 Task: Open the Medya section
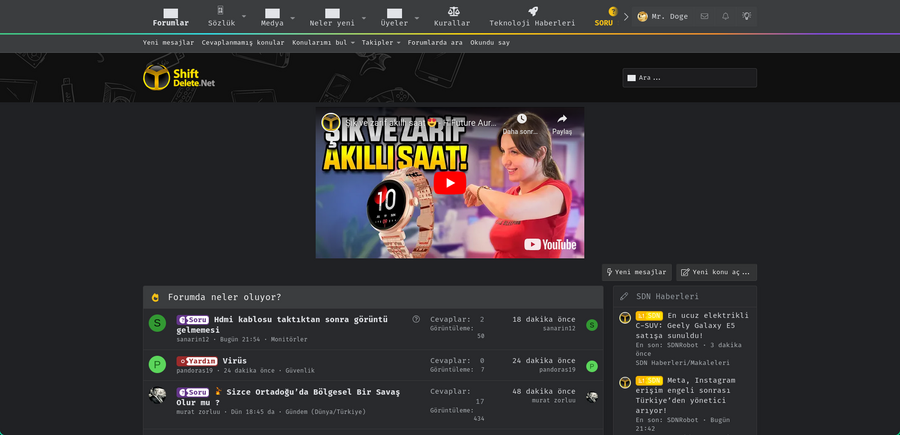click(x=272, y=17)
